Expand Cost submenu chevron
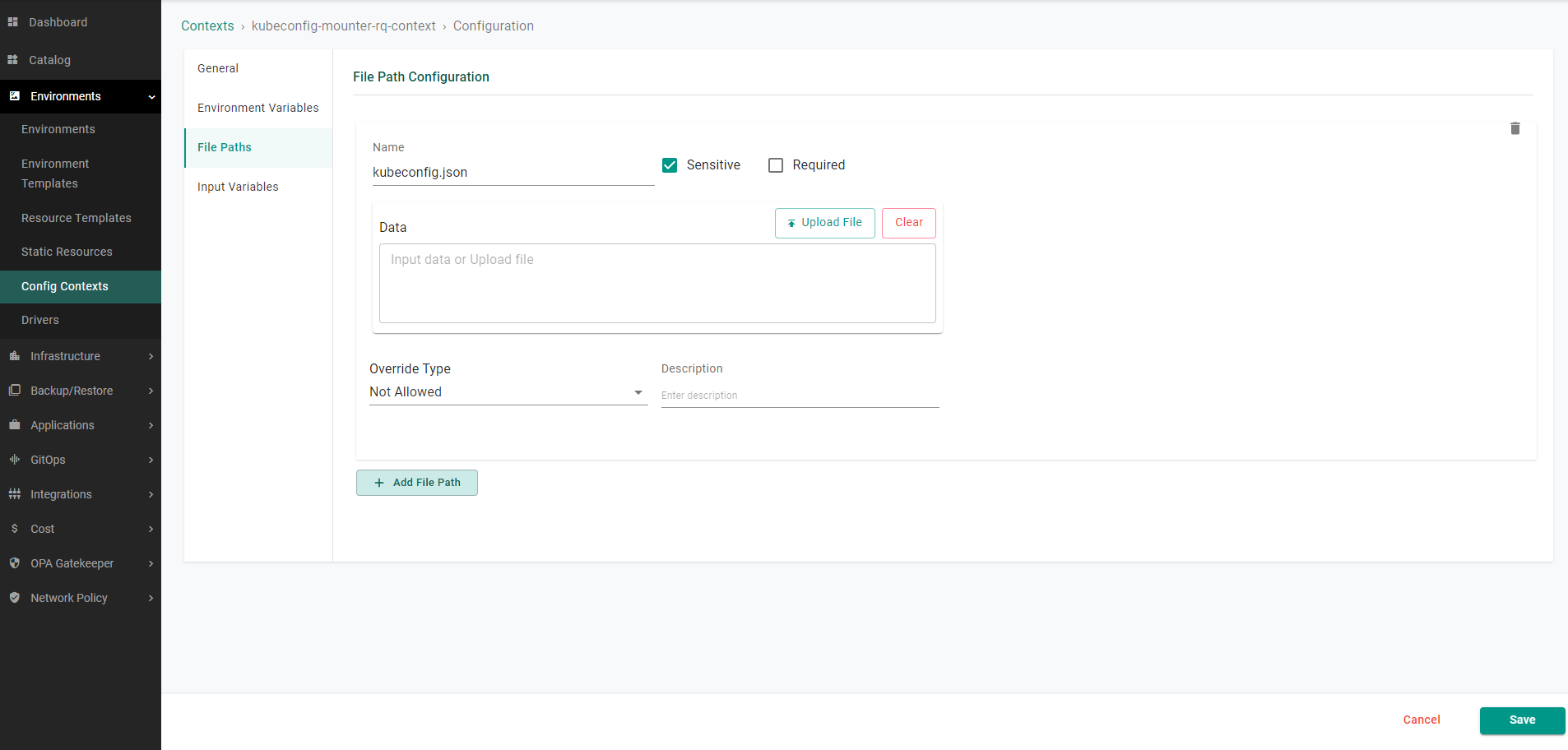Image resolution: width=1568 pixels, height=750 pixels. [x=151, y=529]
